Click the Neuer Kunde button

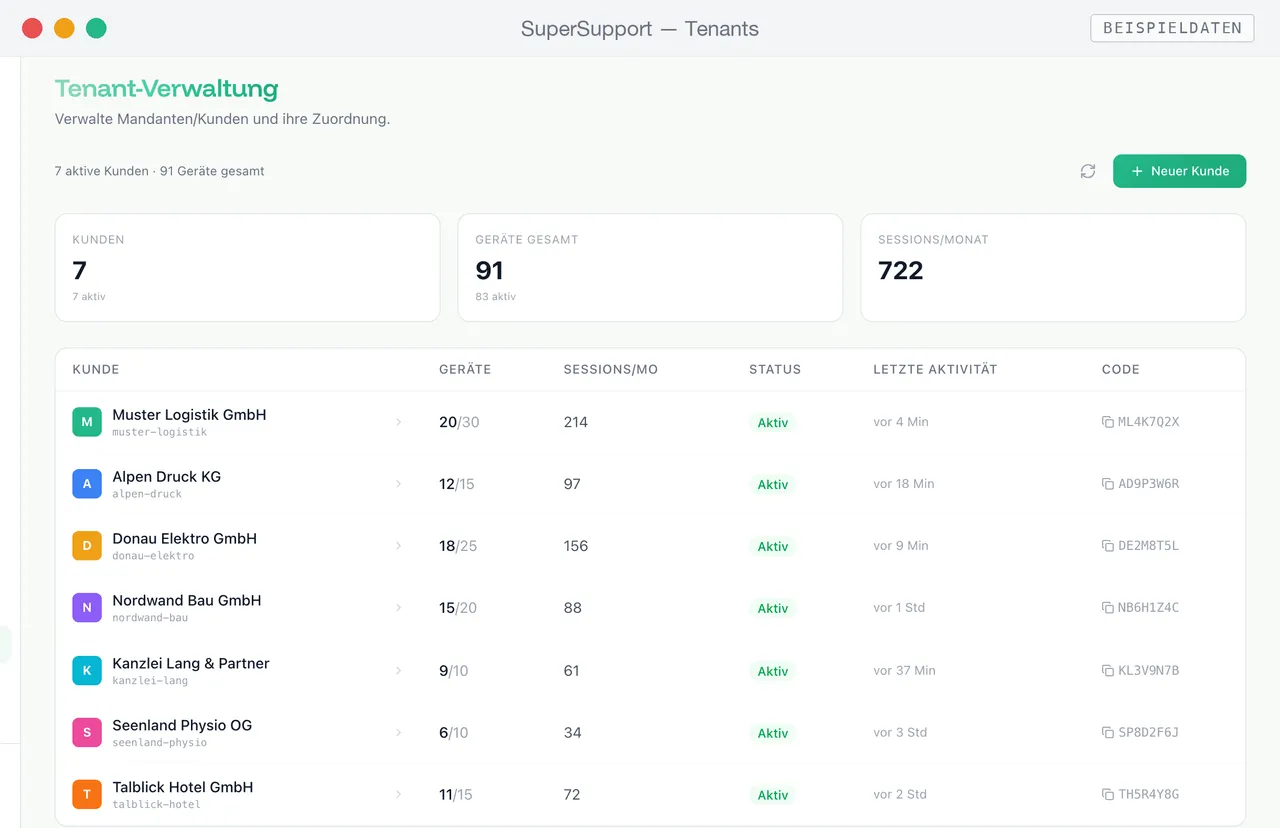[x=1179, y=171]
